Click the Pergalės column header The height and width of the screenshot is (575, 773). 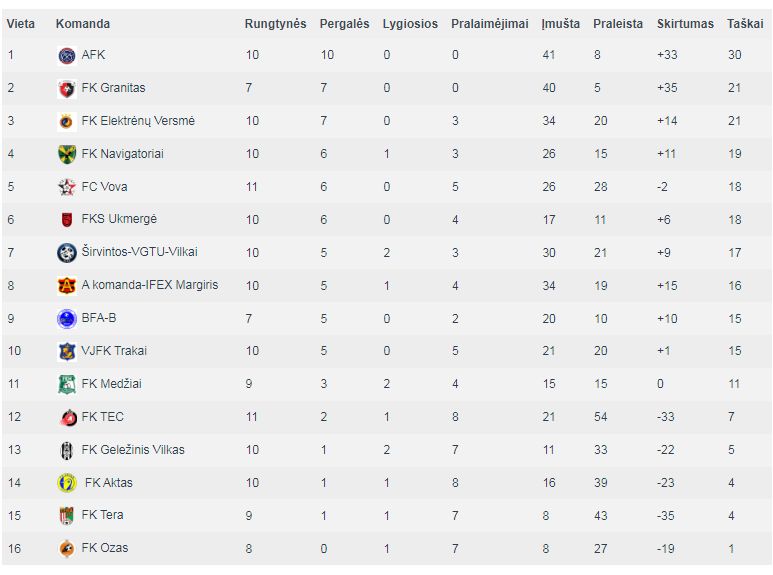344,24
